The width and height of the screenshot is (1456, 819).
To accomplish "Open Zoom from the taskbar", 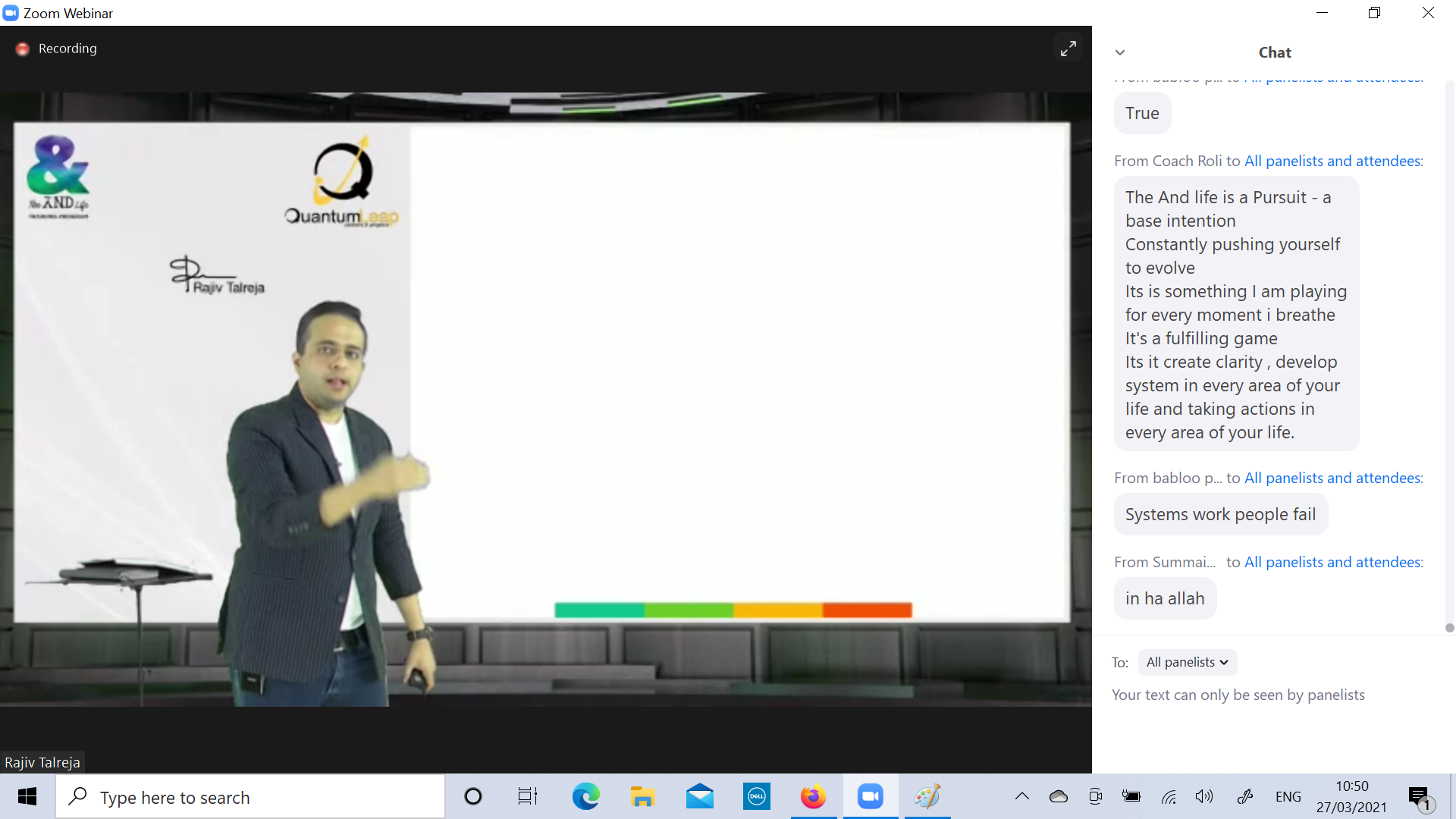I will click(x=870, y=796).
